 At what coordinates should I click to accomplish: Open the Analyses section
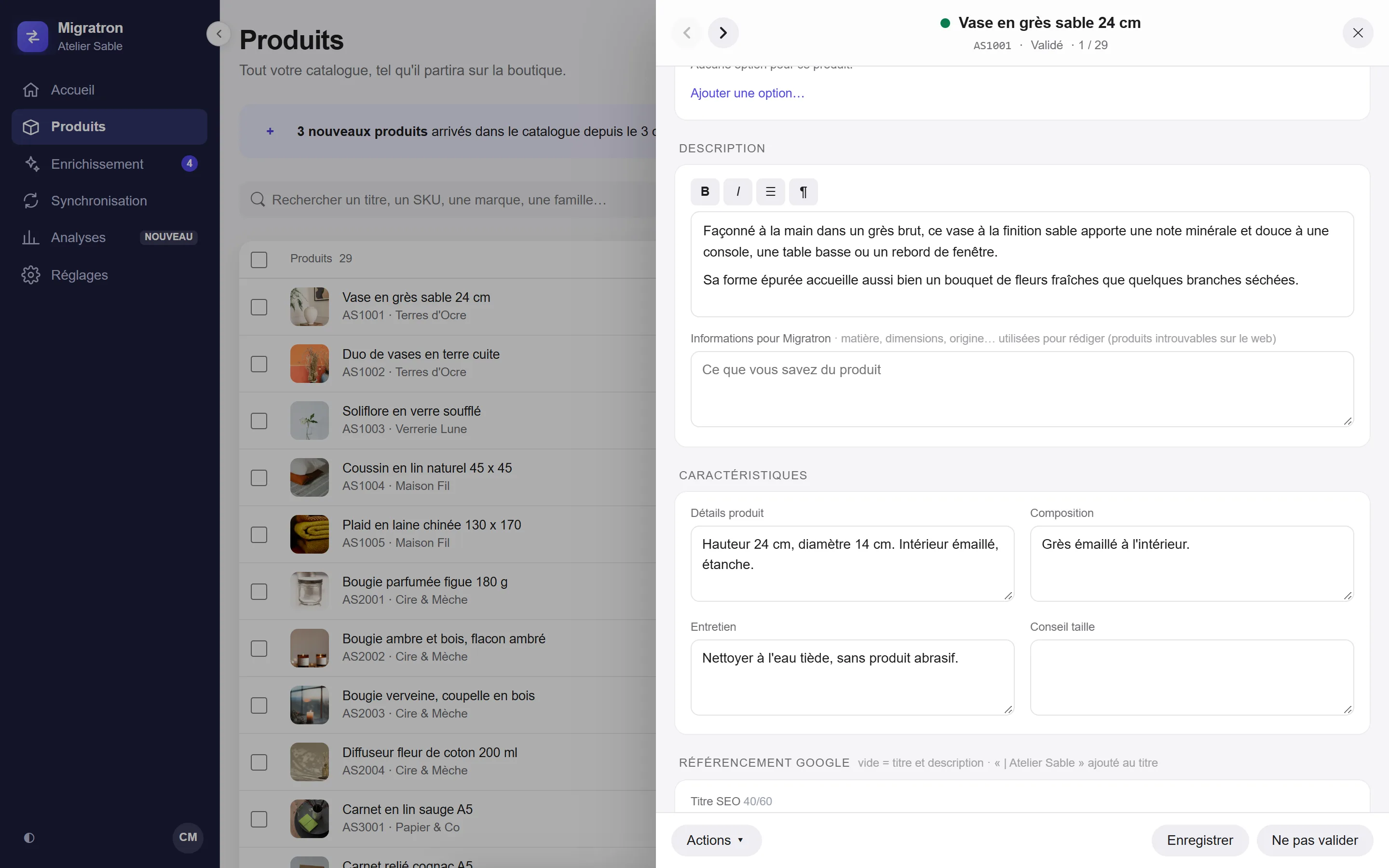click(109, 238)
